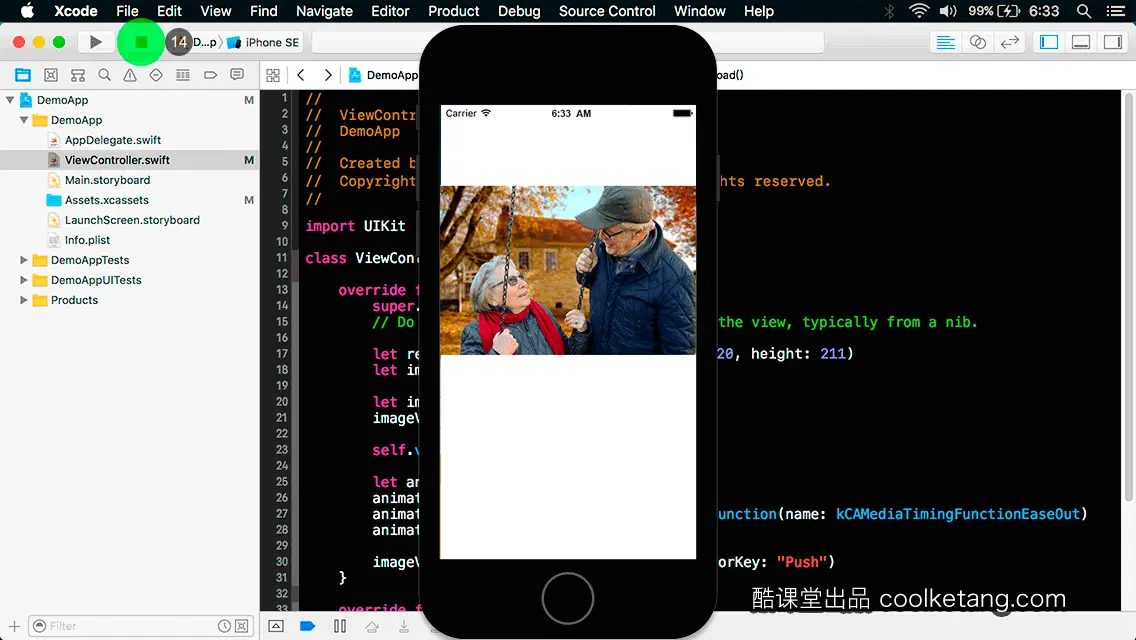Show only source-controlled files filter
This screenshot has height=640, width=1136.
tap(242, 626)
